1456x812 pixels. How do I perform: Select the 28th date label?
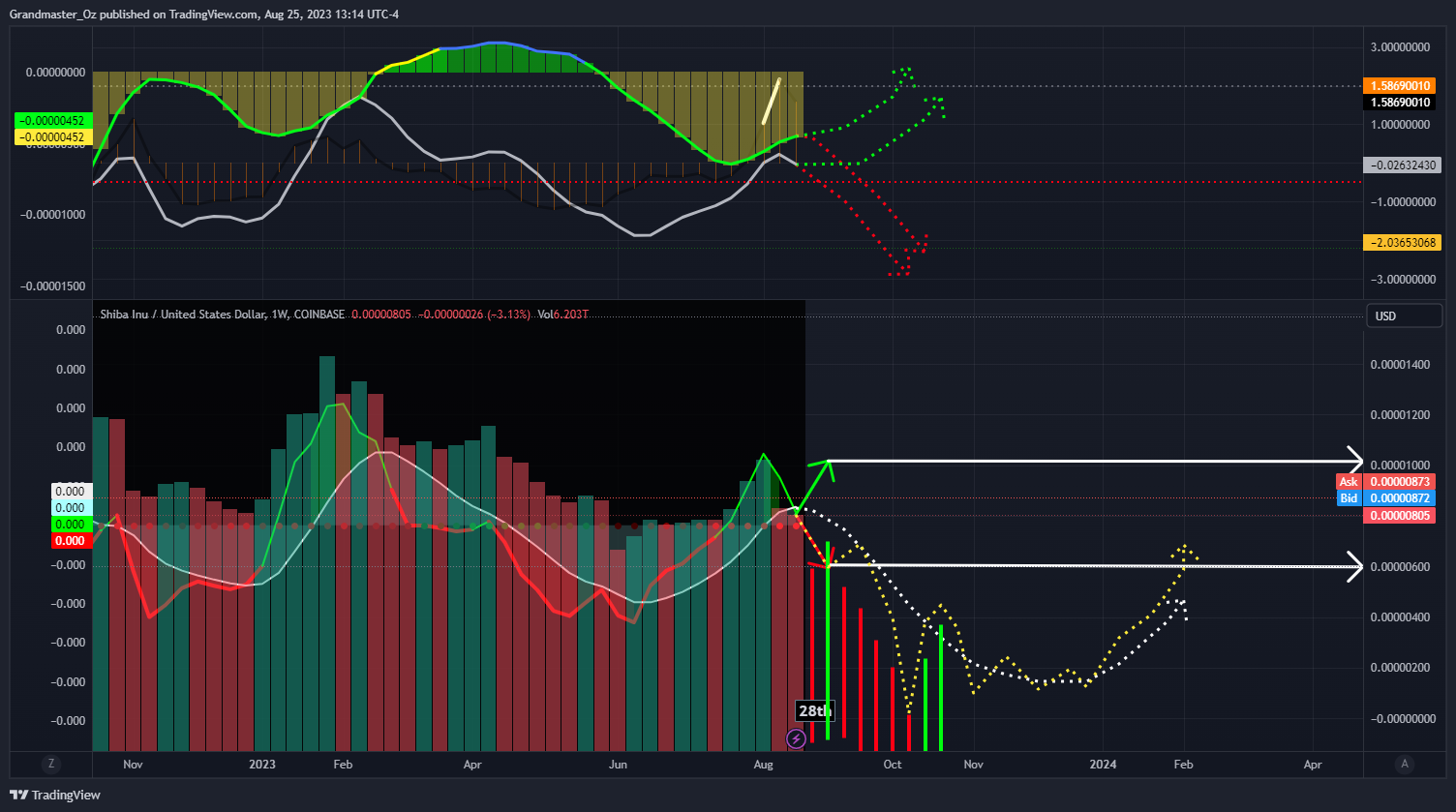tap(813, 711)
